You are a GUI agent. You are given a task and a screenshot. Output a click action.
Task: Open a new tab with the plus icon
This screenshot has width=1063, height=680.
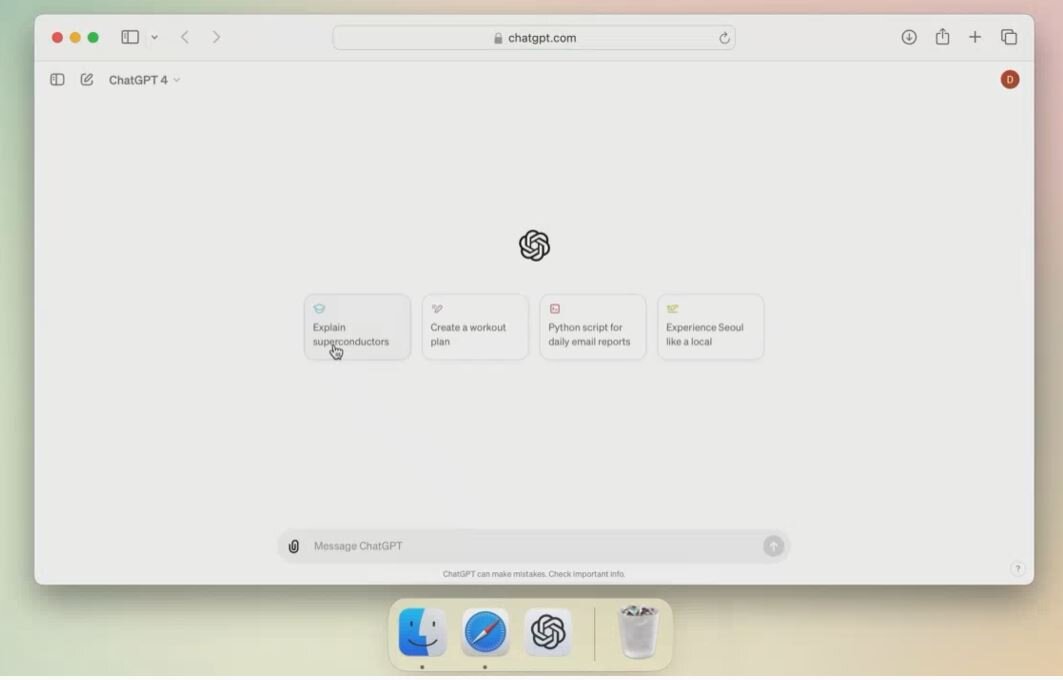pyautogui.click(x=975, y=37)
